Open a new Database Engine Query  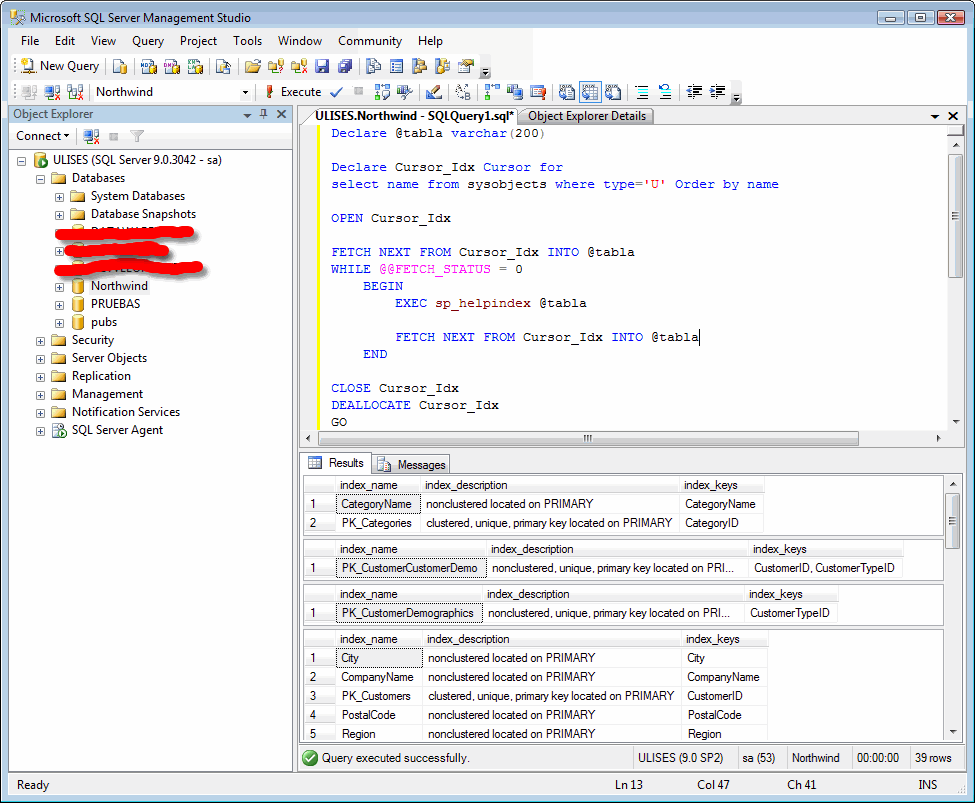coord(120,67)
